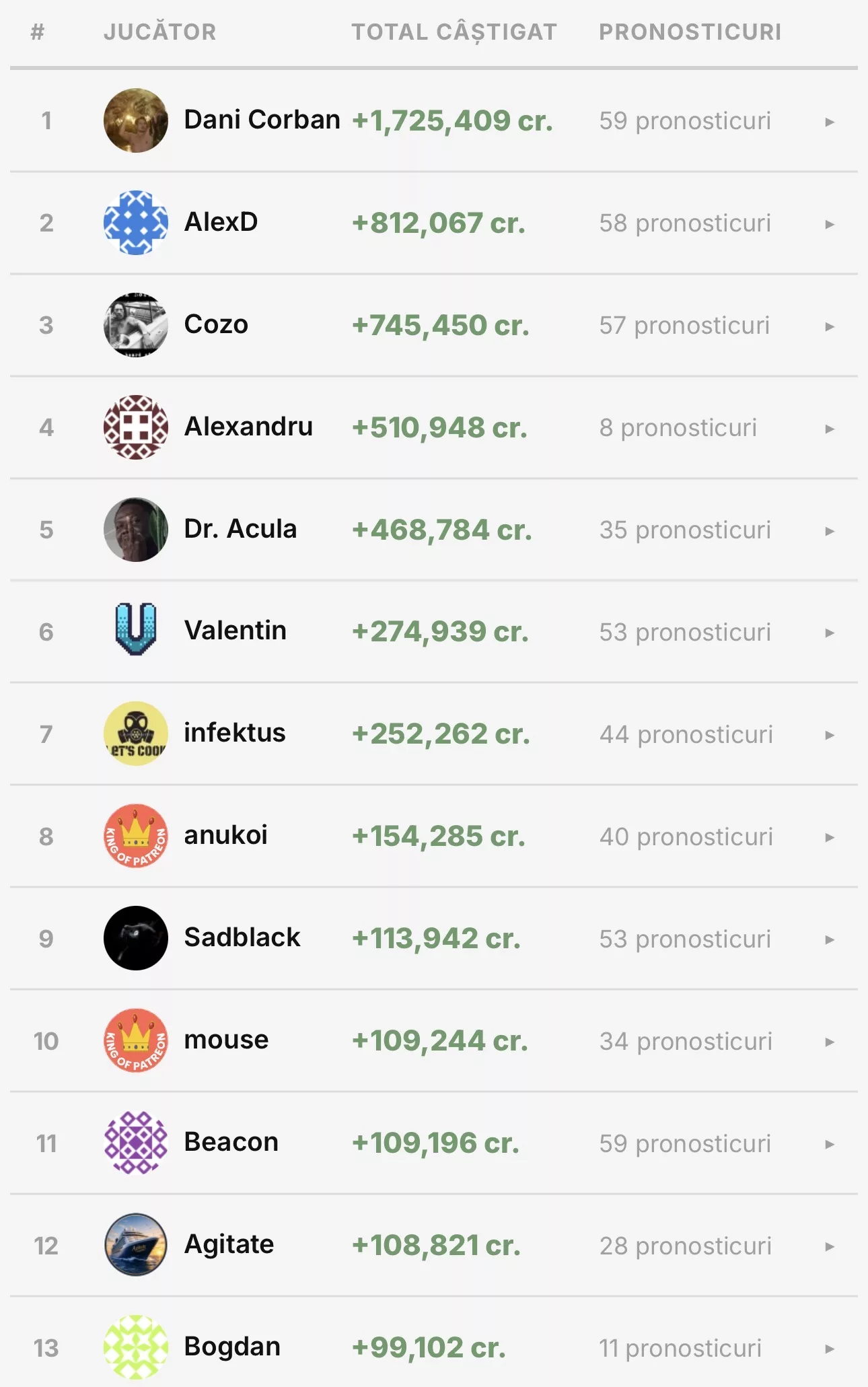The image size is (868, 1387).
Task: Expand mouse's row disclosure arrow
Action: [830, 1042]
